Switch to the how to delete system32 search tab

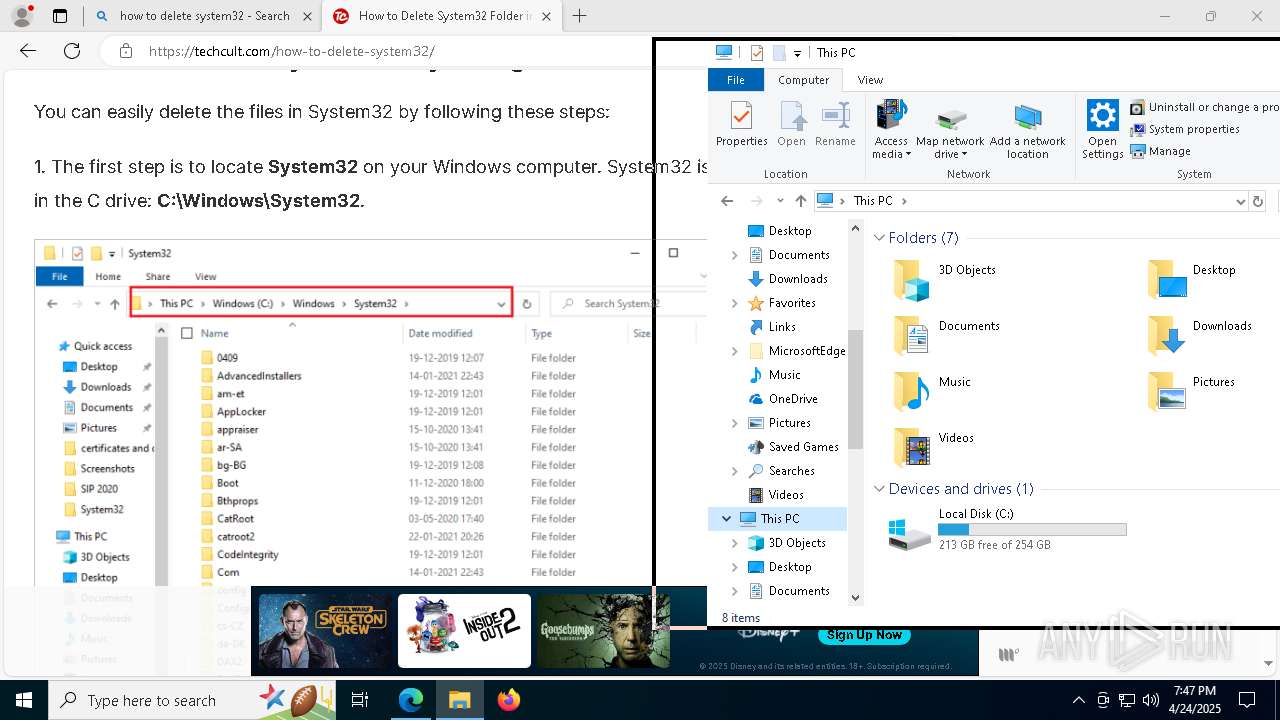pyautogui.click(x=204, y=16)
